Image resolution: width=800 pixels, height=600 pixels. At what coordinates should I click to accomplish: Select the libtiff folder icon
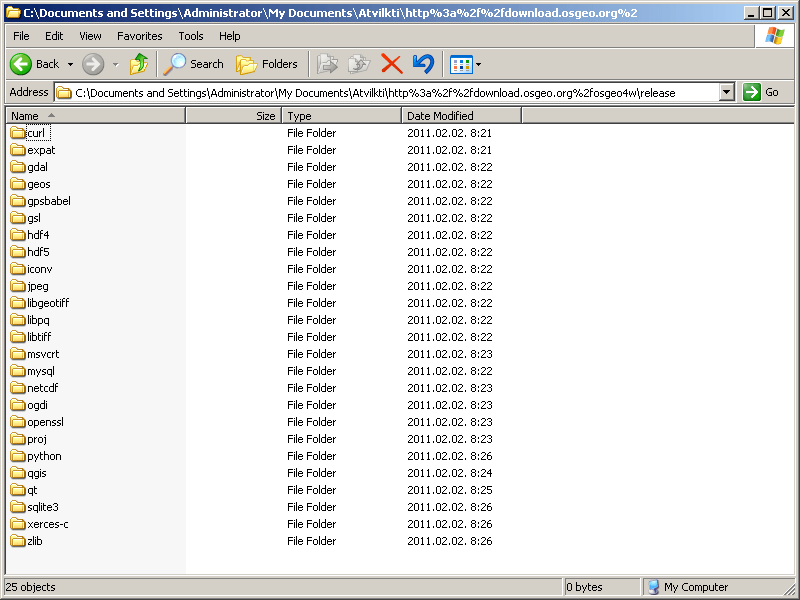(x=17, y=337)
